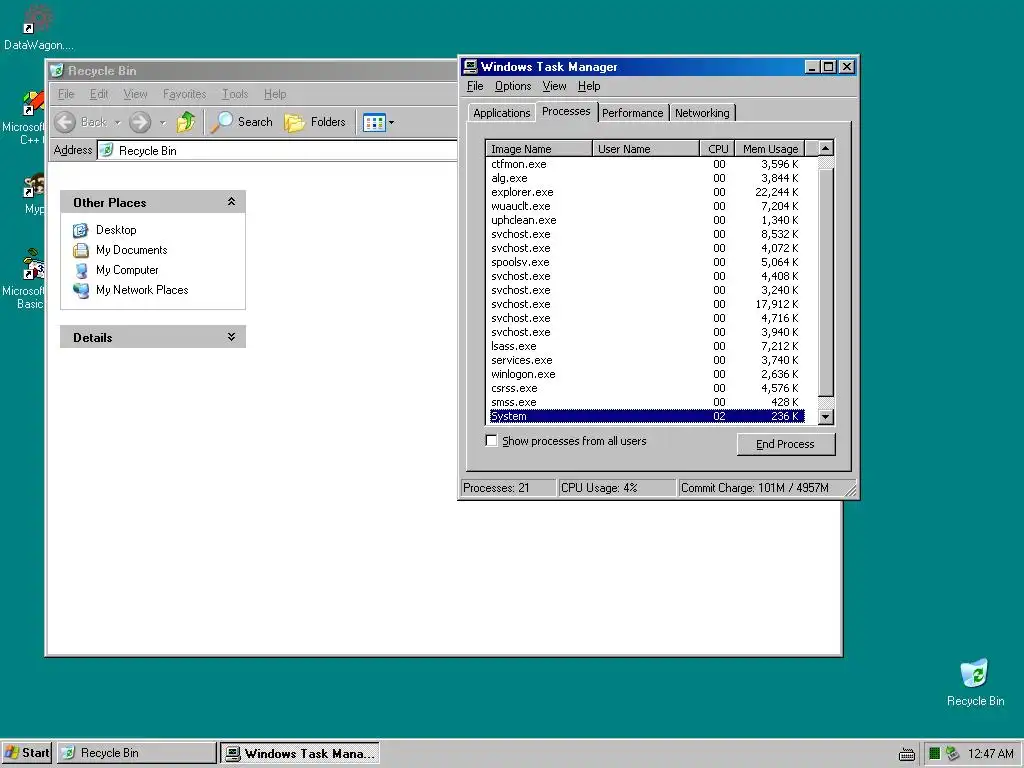1024x768 pixels.
Task: Click the green CPU usage tray icon
Action: 935,754
